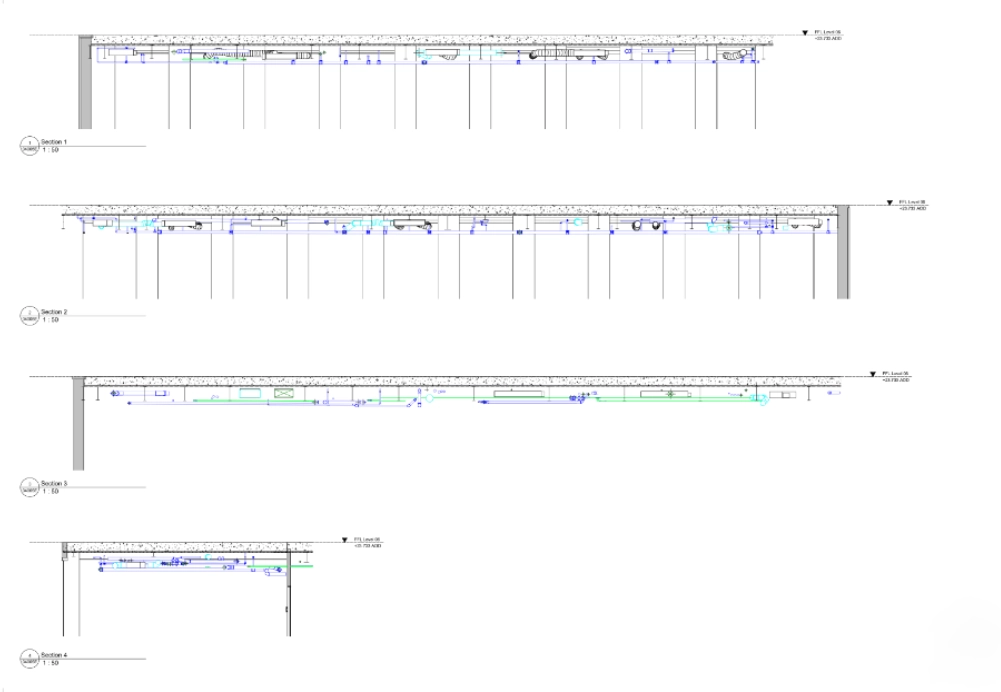Click the level triangle marker for Section 3
This screenshot has height=692, width=1001.
pos(872,375)
